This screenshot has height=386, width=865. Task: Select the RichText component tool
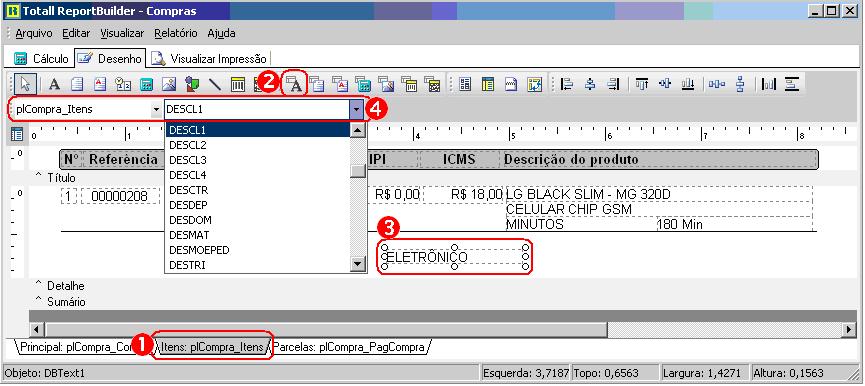pyautogui.click(x=100, y=84)
